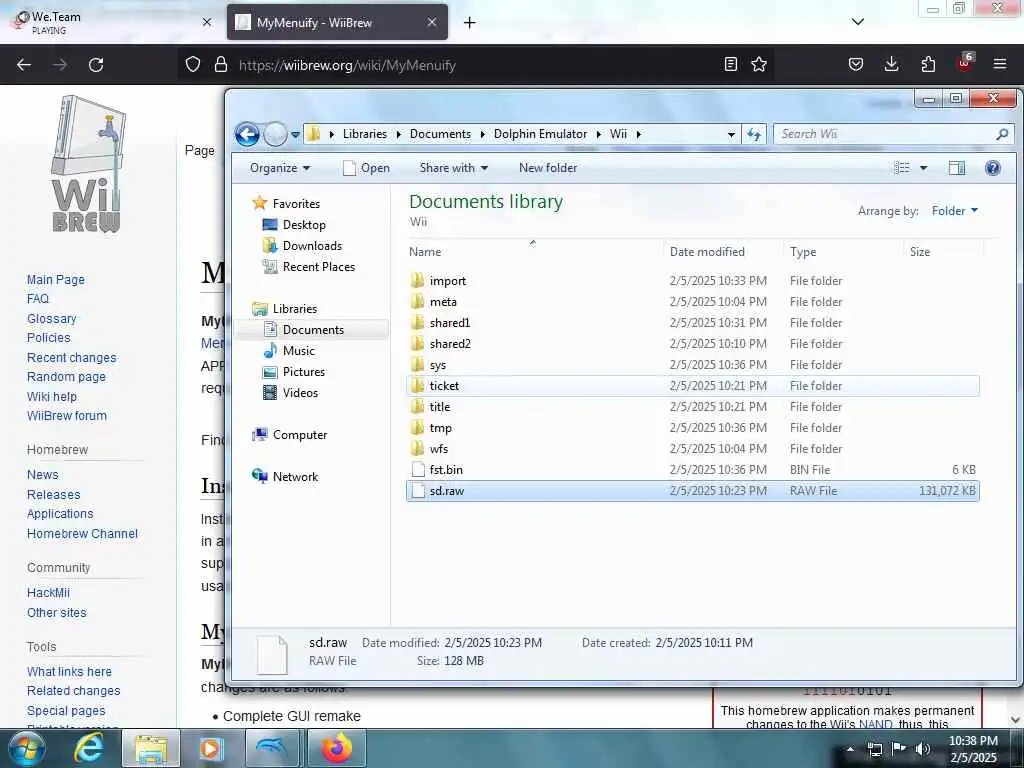
Task: Open the Firefox application menu
Action: tap(1000, 64)
